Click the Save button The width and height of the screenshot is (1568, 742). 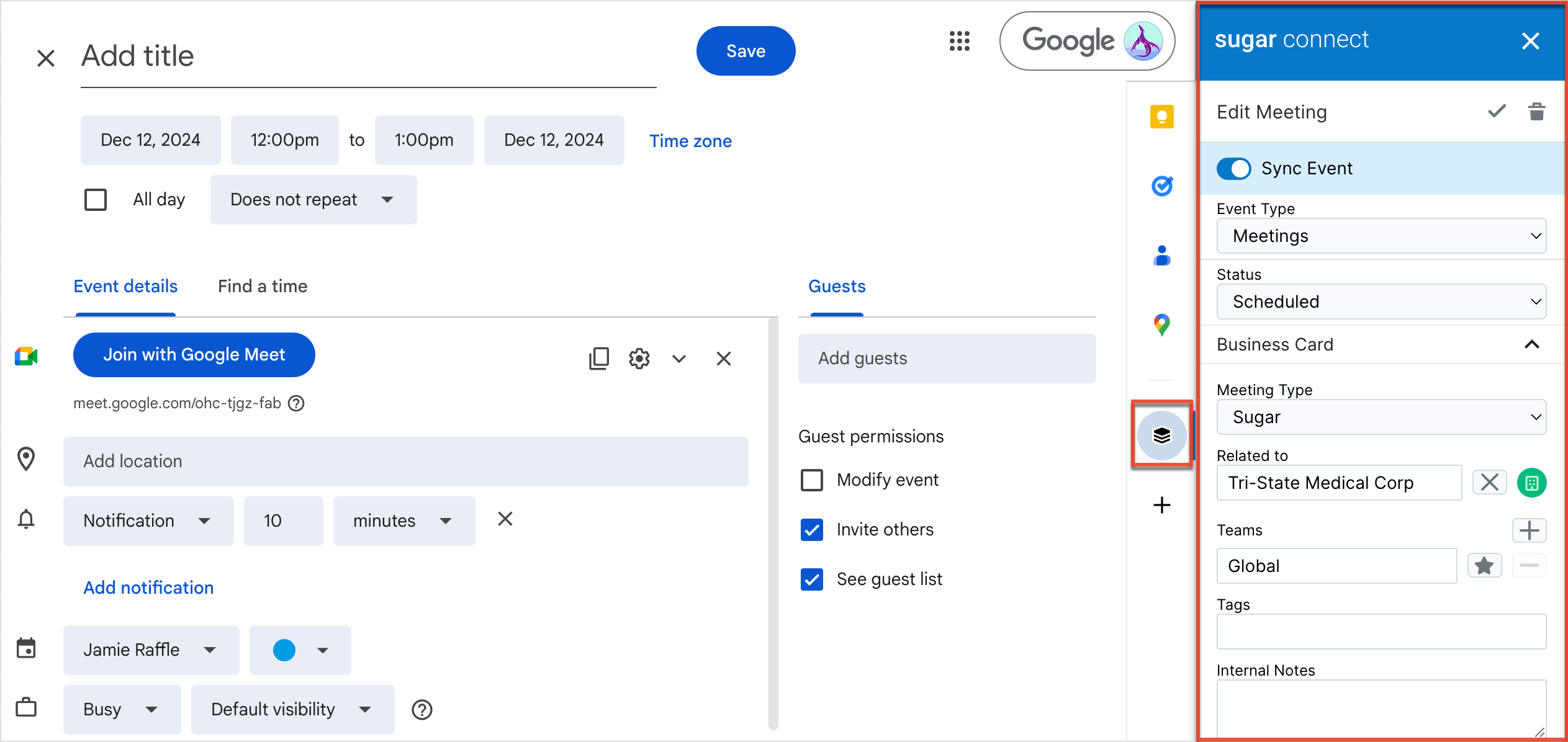[746, 51]
